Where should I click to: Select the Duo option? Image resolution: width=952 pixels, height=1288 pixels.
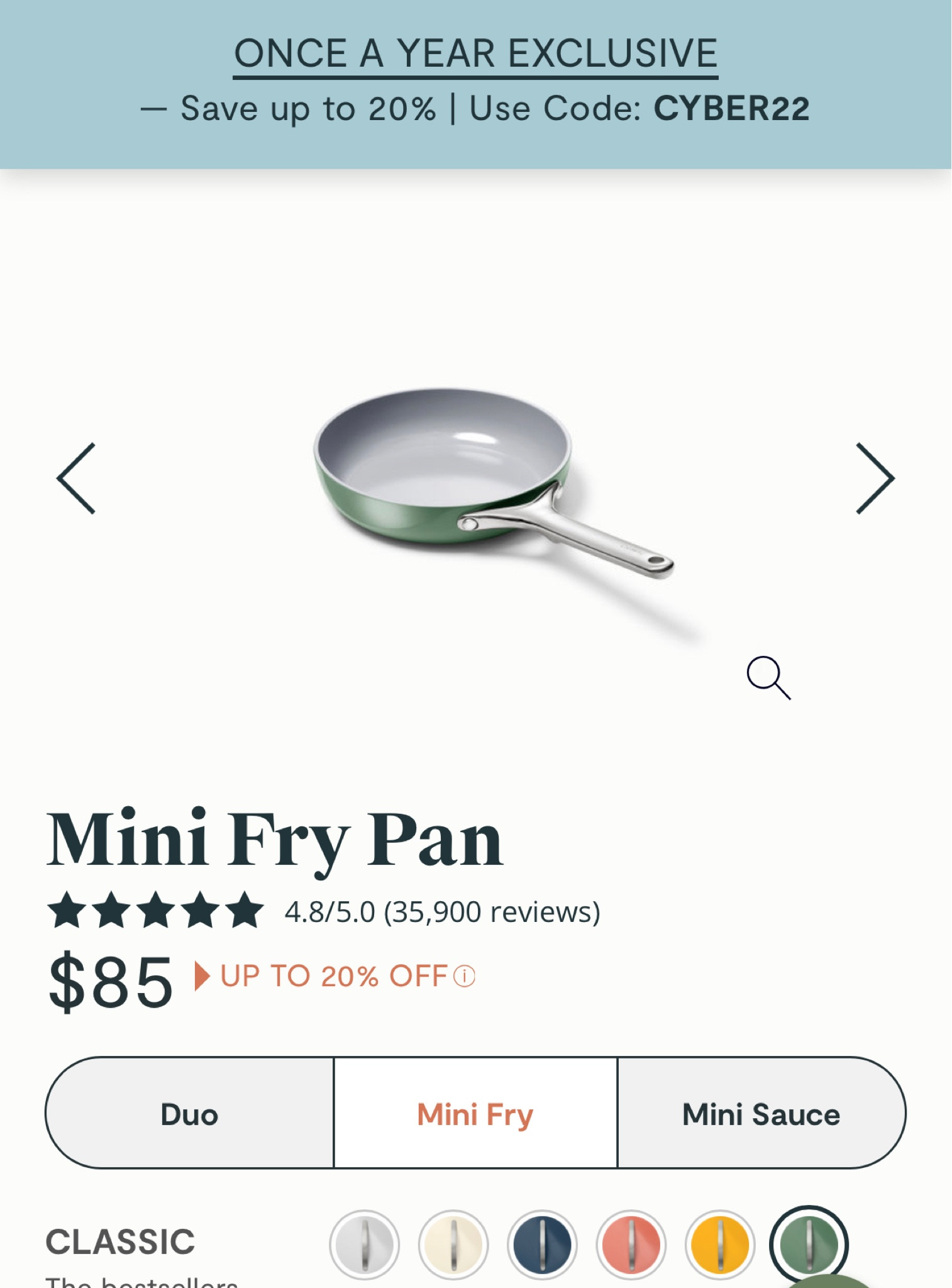[189, 1114]
